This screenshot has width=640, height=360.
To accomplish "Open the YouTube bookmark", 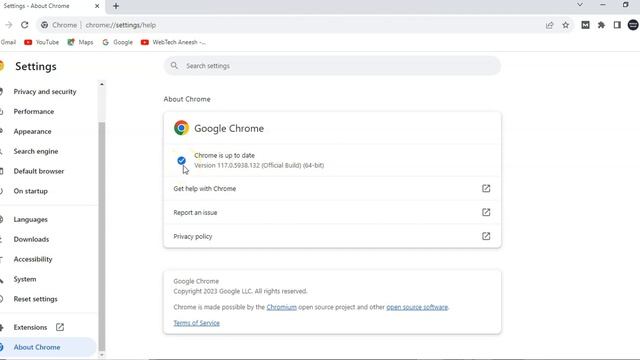I will [42, 42].
